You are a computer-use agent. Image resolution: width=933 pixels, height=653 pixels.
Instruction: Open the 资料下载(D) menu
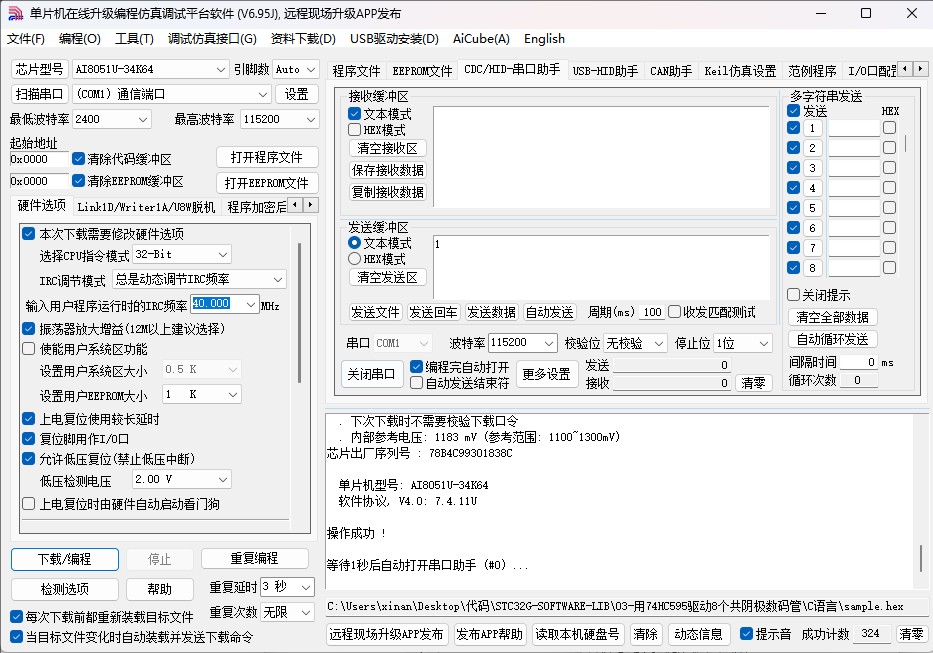point(303,39)
